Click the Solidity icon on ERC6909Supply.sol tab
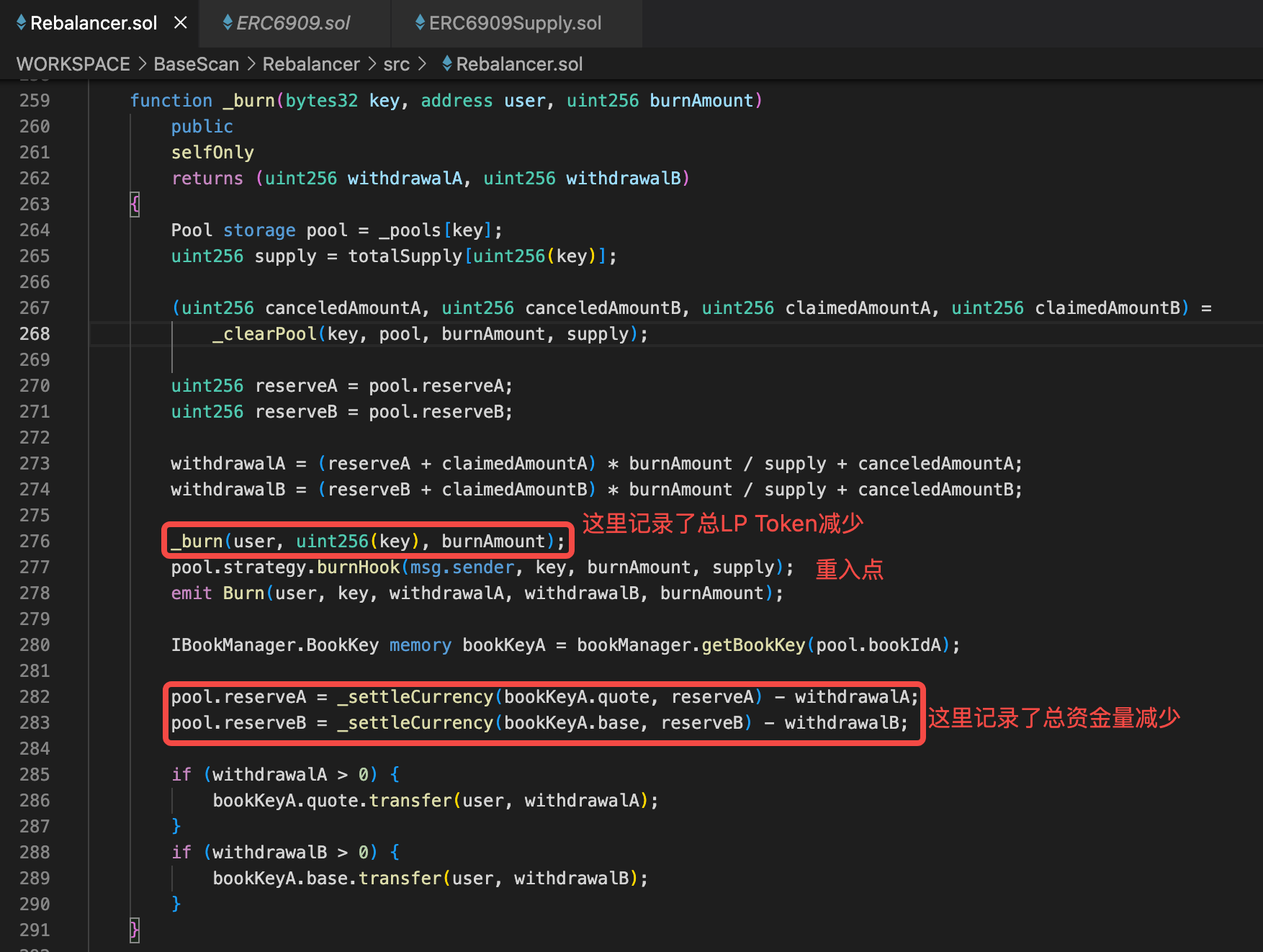1263x952 pixels. (420, 23)
